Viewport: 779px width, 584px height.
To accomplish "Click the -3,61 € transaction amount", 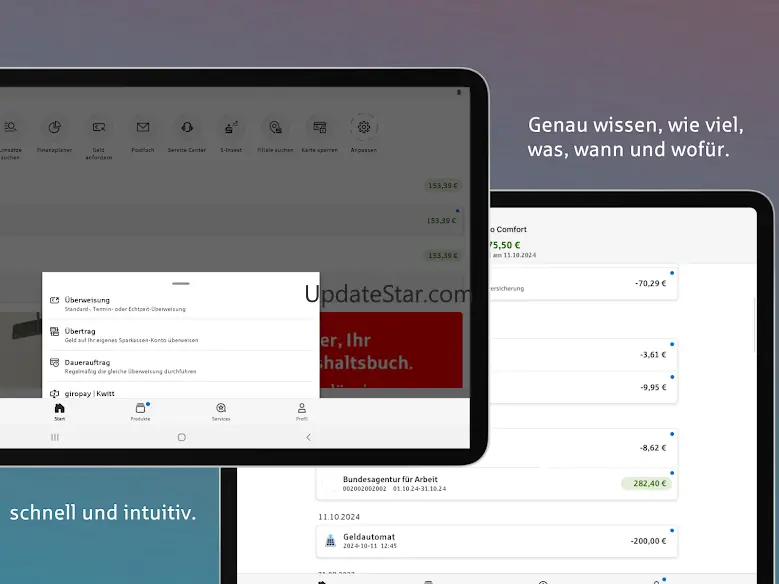I will (653, 355).
